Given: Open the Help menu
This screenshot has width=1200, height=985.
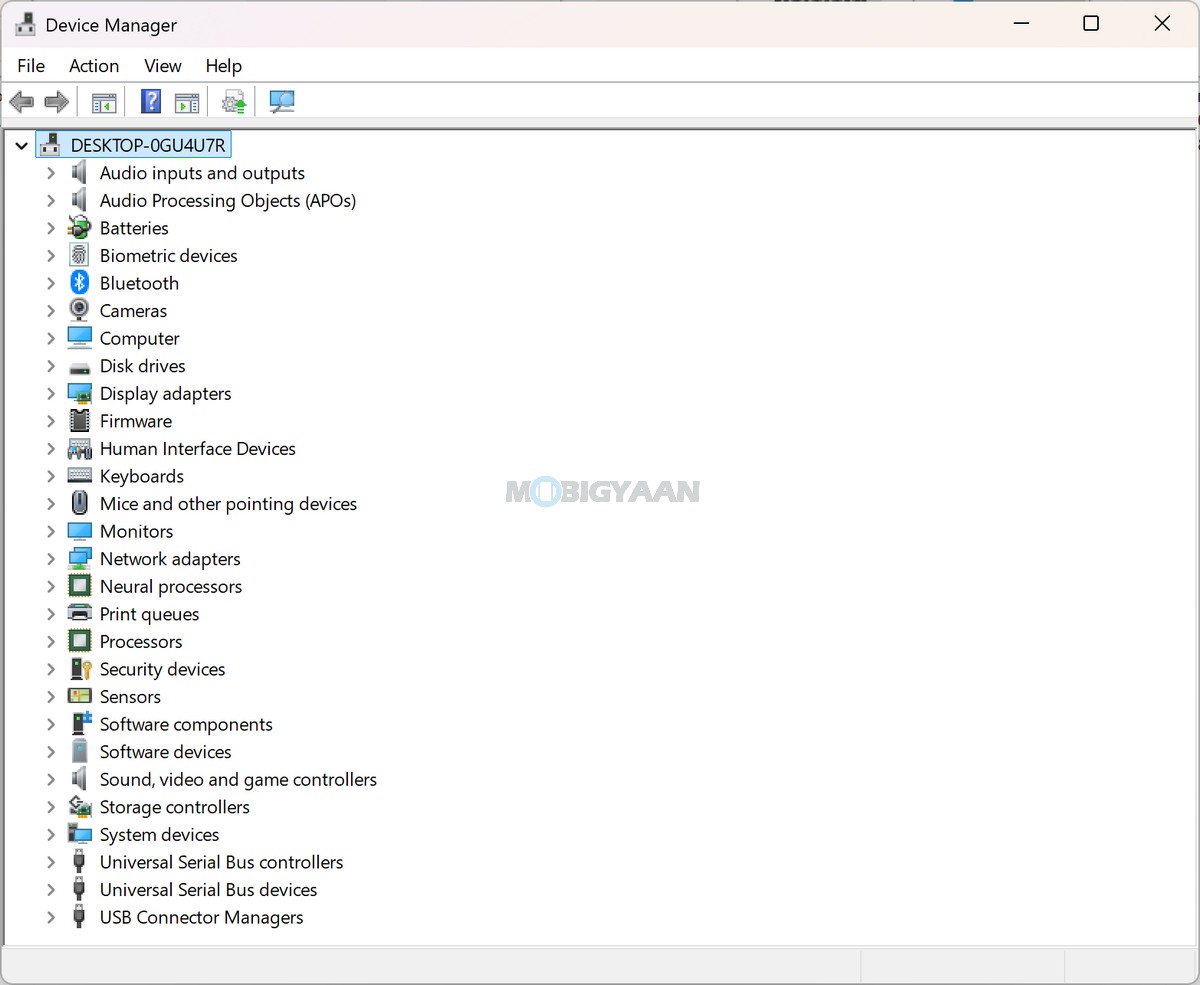Looking at the screenshot, I should click(x=224, y=66).
